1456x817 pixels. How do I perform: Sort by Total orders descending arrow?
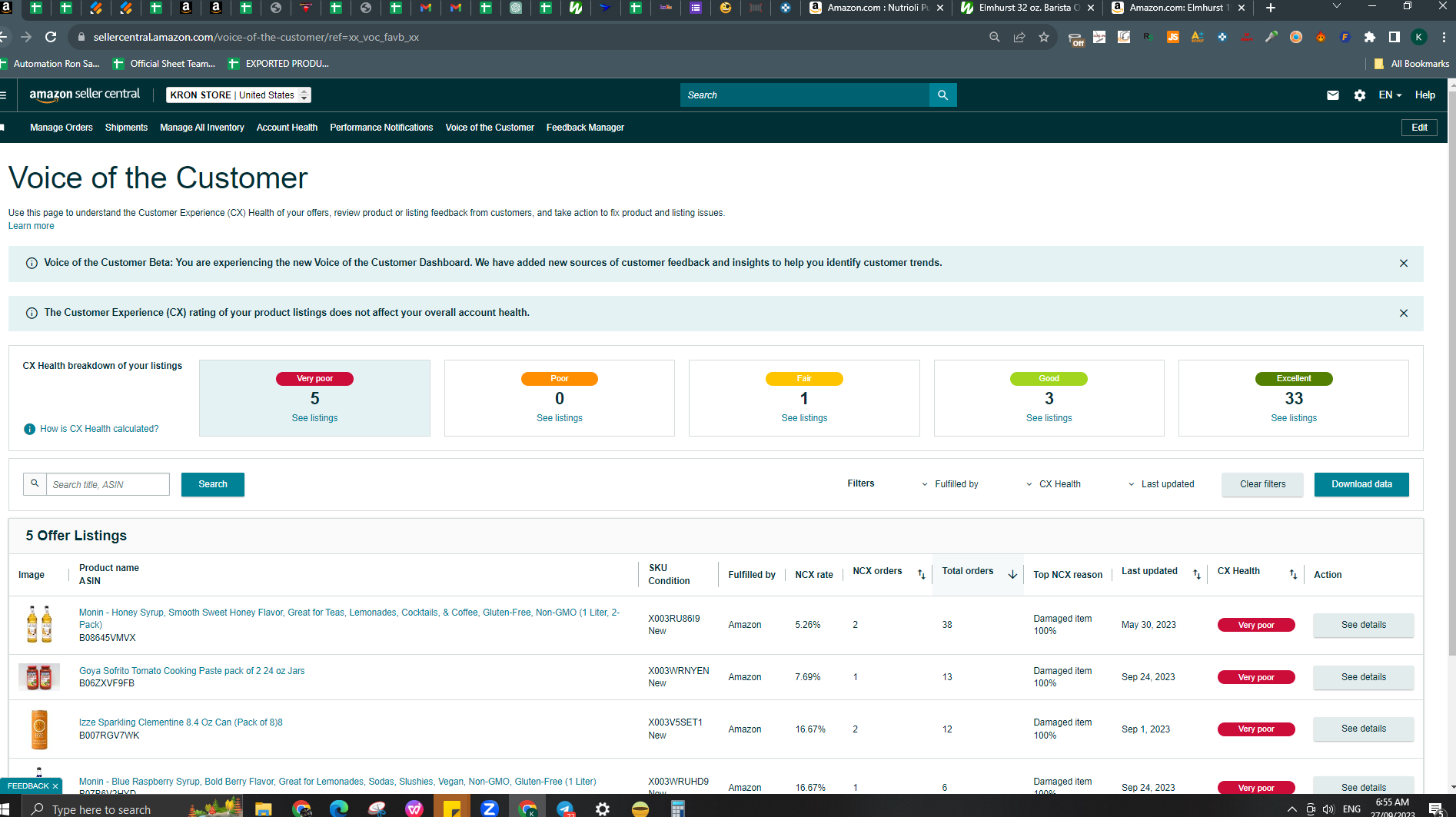(1012, 574)
